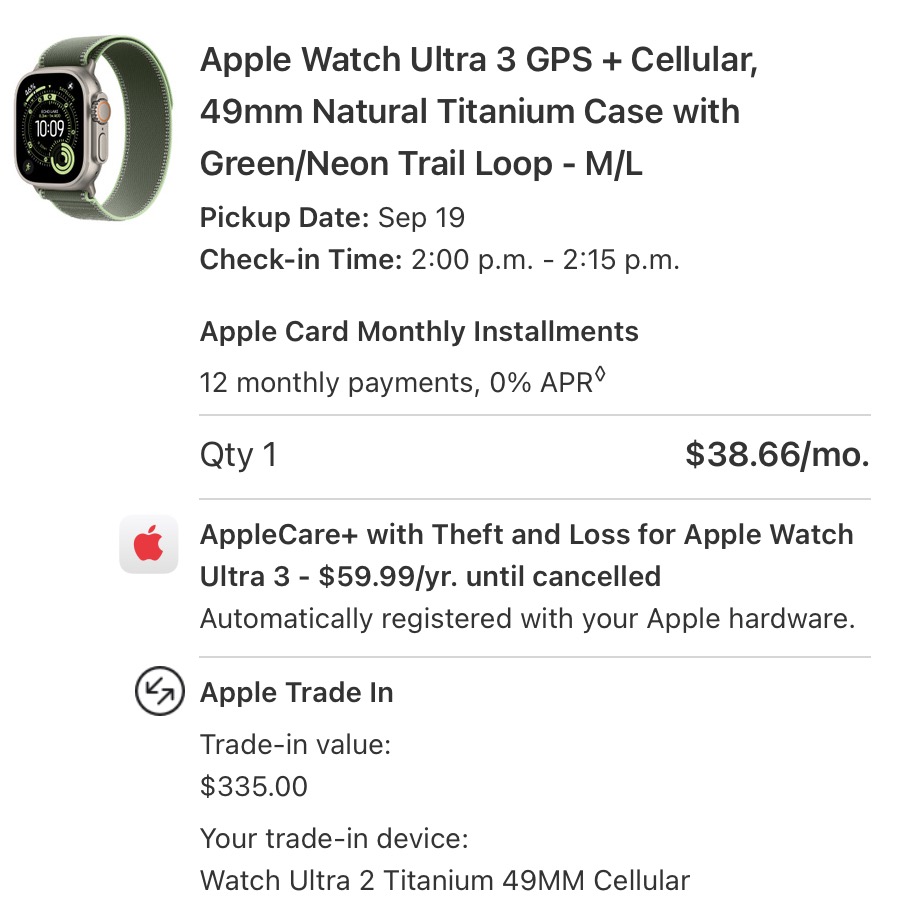The height and width of the screenshot is (904, 922).
Task: Select the Pickup Date Sep 19 line
Action: pyautogui.click(x=332, y=217)
